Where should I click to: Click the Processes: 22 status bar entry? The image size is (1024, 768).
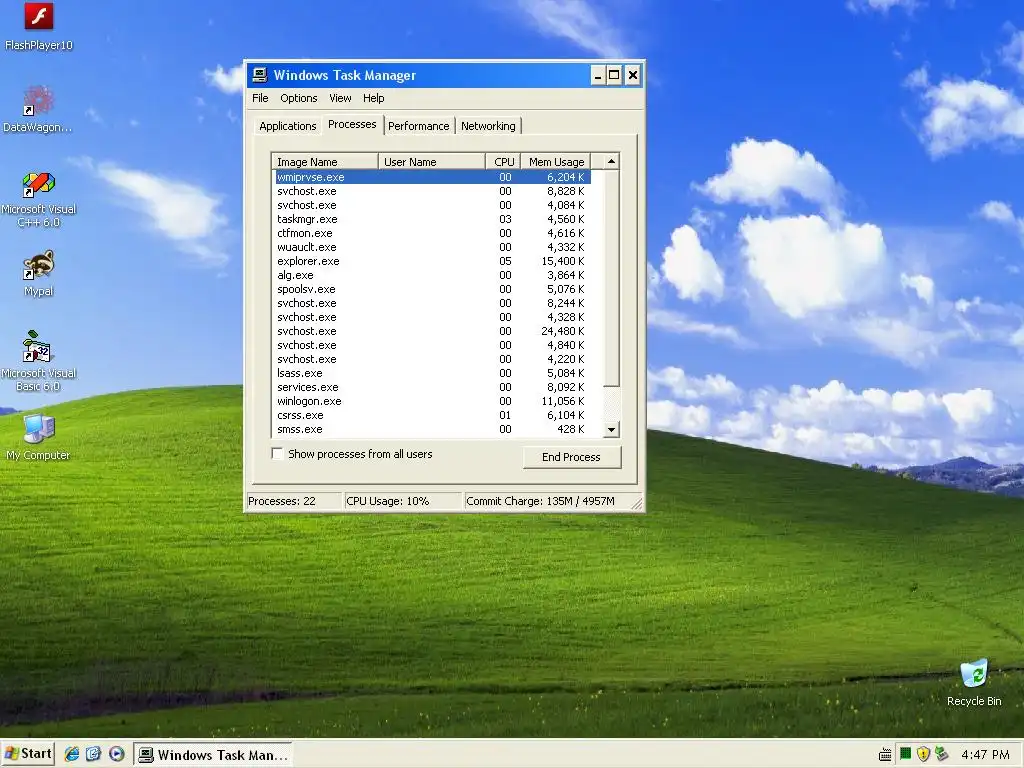pyautogui.click(x=293, y=501)
